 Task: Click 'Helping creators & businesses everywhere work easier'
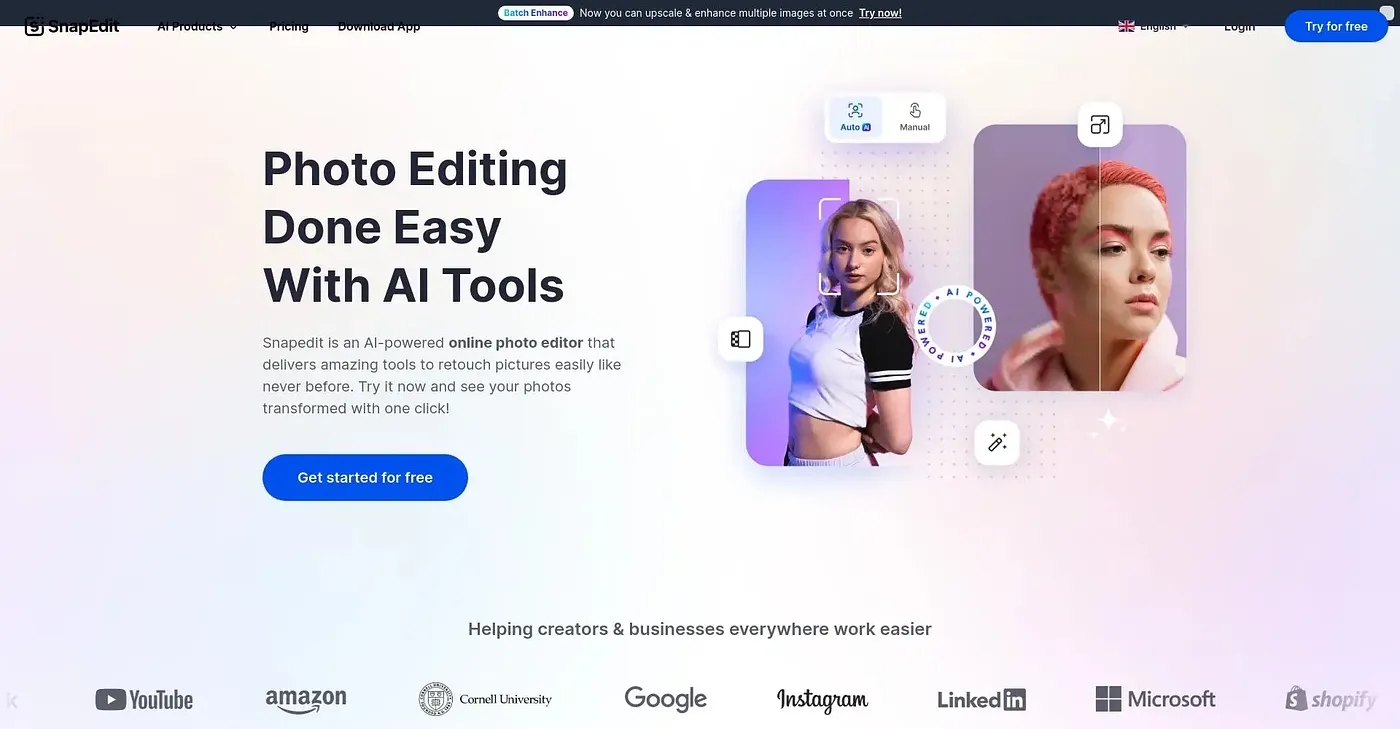point(700,629)
